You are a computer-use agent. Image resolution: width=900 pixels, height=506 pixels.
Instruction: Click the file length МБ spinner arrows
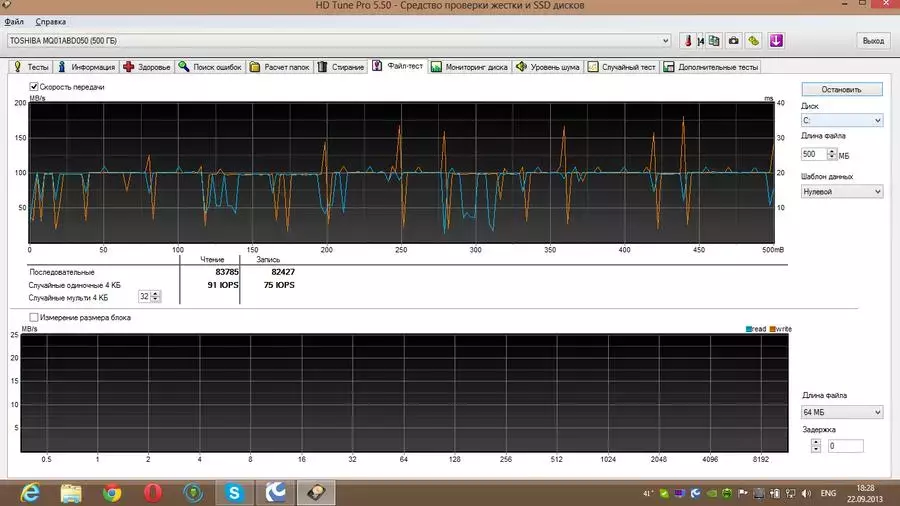point(832,154)
